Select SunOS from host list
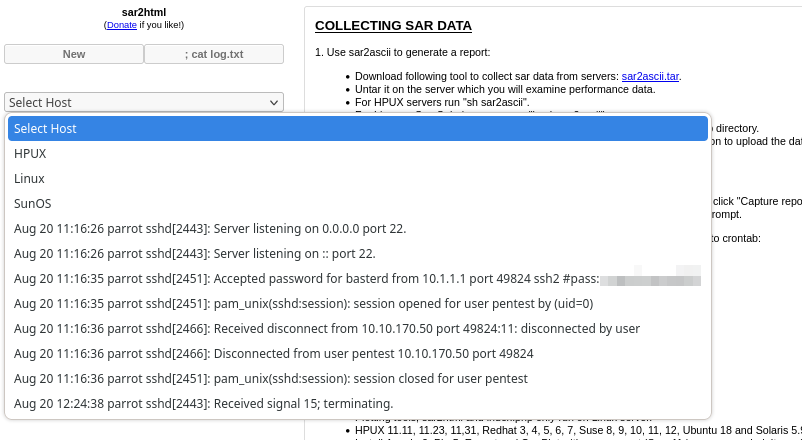Image resolution: width=802 pixels, height=440 pixels. click(358, 204)
